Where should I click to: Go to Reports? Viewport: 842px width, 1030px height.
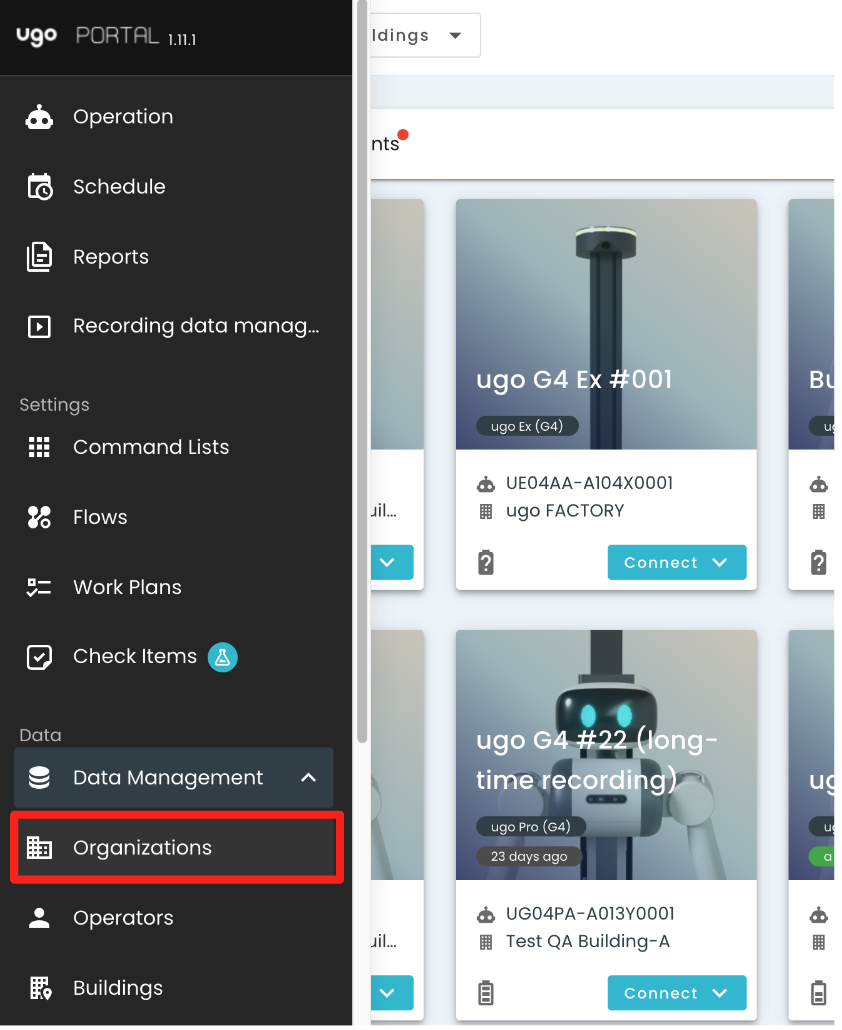[x=173, y=257]
